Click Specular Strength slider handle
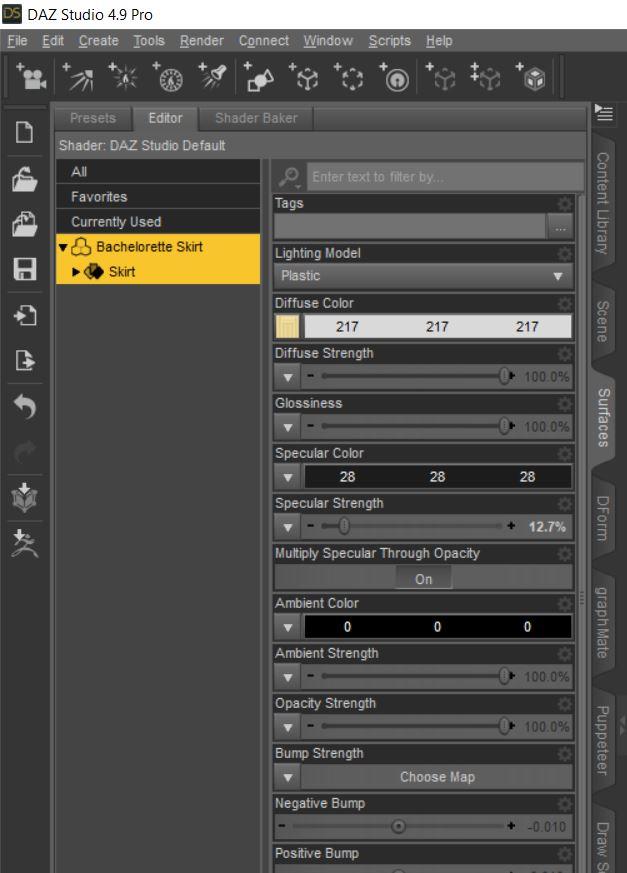 (x=344, y=526)
